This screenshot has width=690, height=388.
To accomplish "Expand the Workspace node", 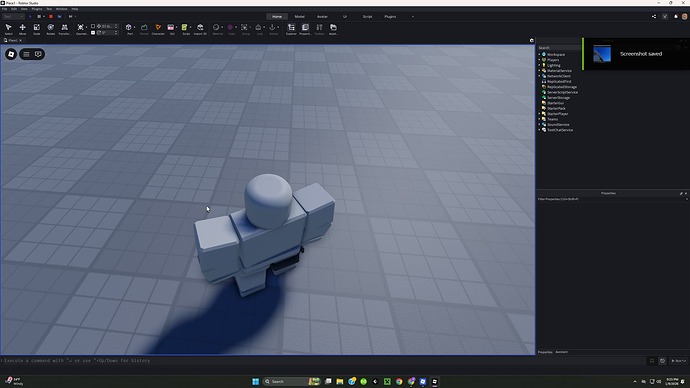I will [540, 55].
